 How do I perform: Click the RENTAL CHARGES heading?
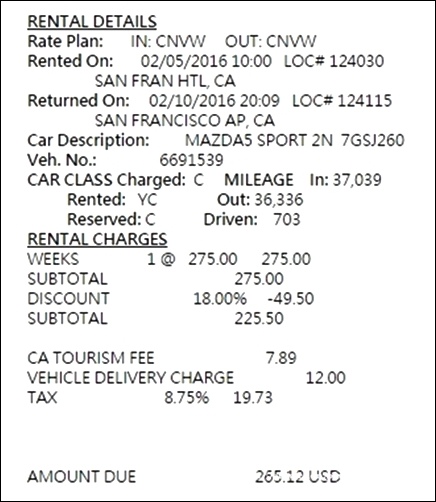[x=97, y=239]
